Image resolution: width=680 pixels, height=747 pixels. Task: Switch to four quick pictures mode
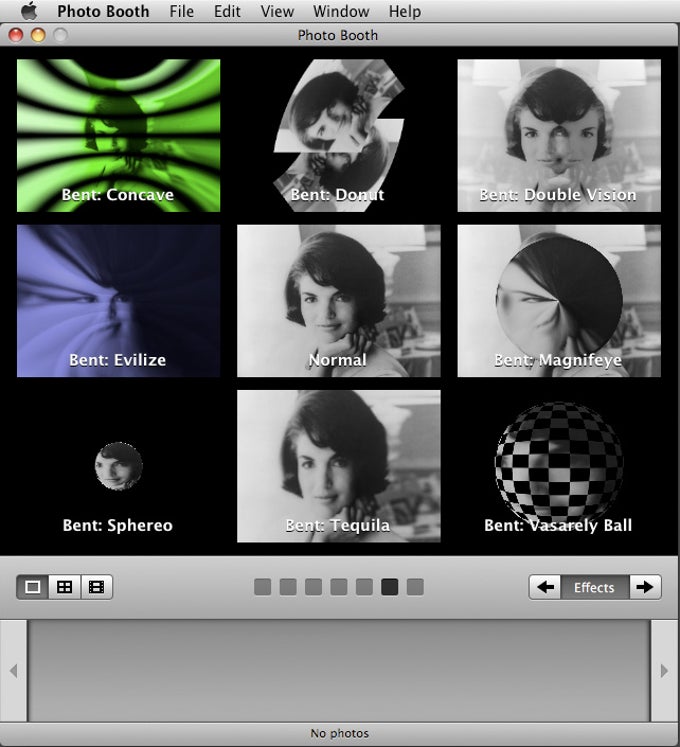tap(64, 587)
